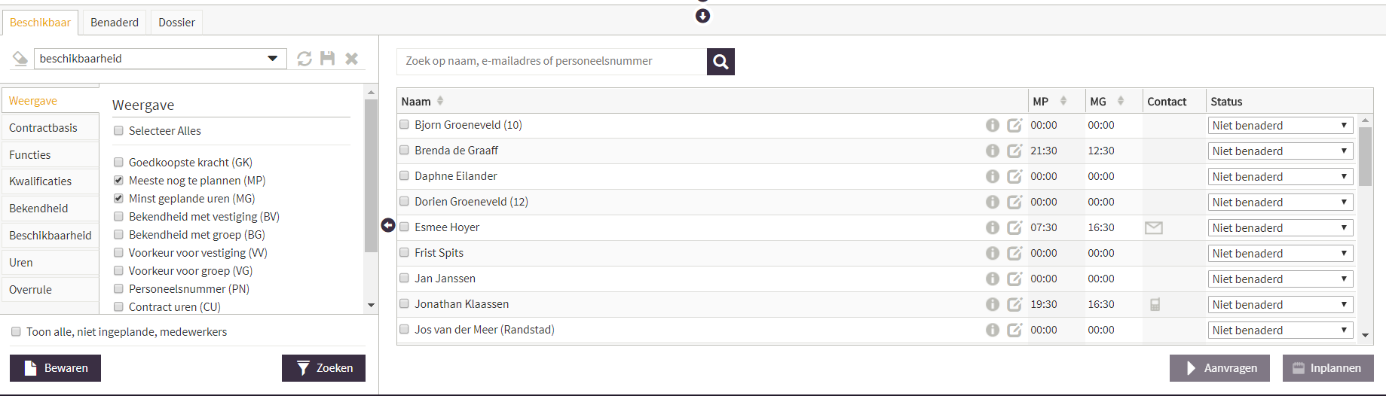The width and height of the screenshot is (1386, 396).
Task: Click the envelope contact icon for Esmee Hoyer
Action: (x=1154, y=228)
